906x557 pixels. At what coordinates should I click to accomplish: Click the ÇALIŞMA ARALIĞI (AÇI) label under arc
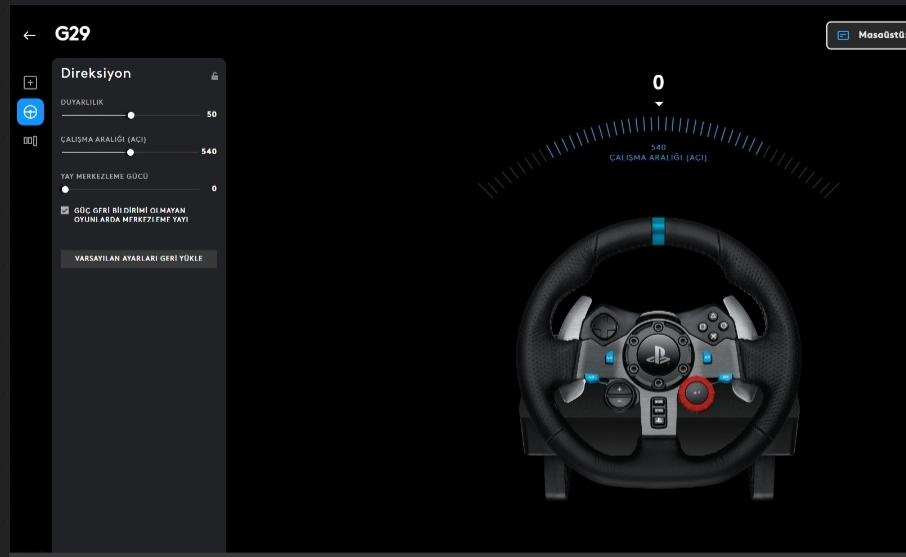click(x=658, y=157)
